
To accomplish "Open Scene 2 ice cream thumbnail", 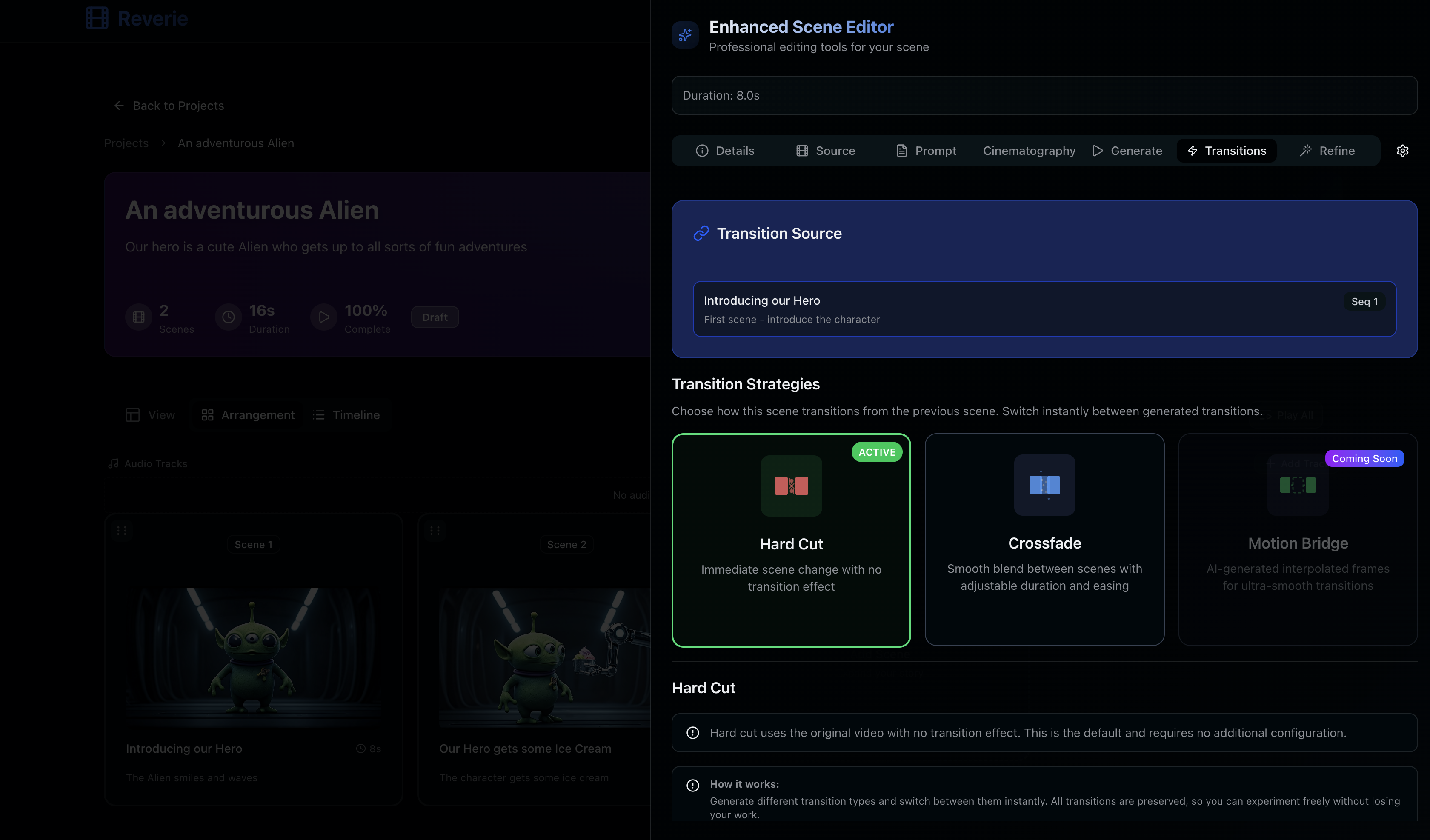I will [x=545, y=658].
